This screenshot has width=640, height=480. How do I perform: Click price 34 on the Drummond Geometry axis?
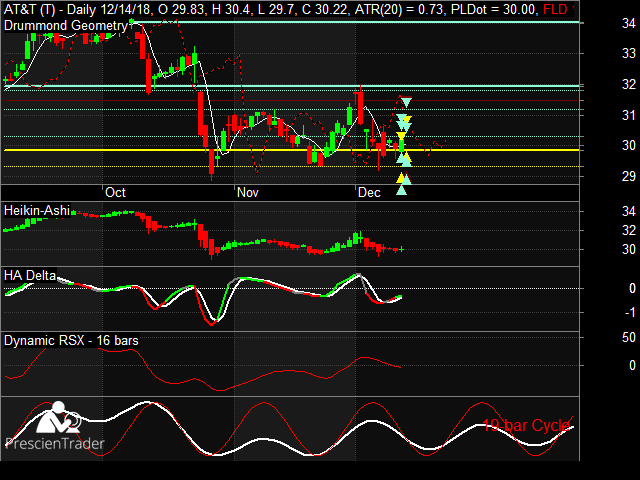click(629, 23)
